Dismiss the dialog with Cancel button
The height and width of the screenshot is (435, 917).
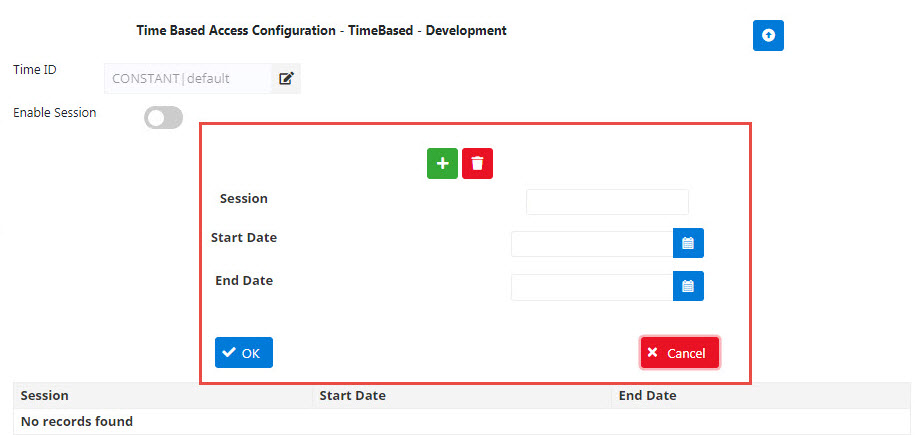680,353
